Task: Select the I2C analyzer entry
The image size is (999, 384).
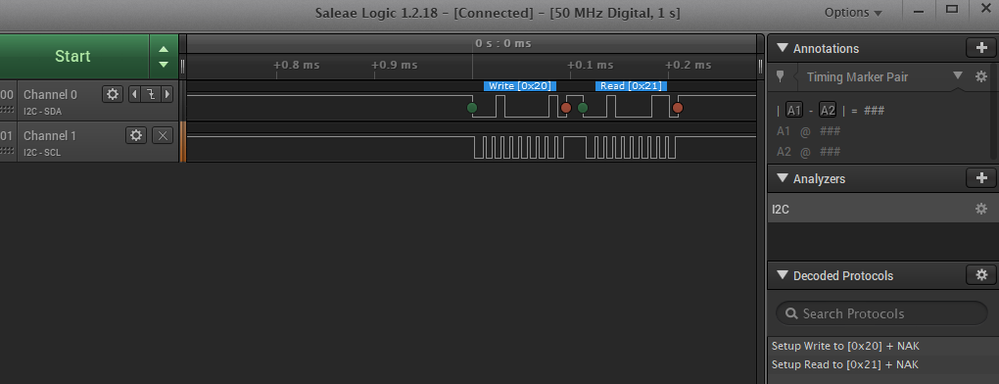Action: pyautogui.click(x=882, y=209)
